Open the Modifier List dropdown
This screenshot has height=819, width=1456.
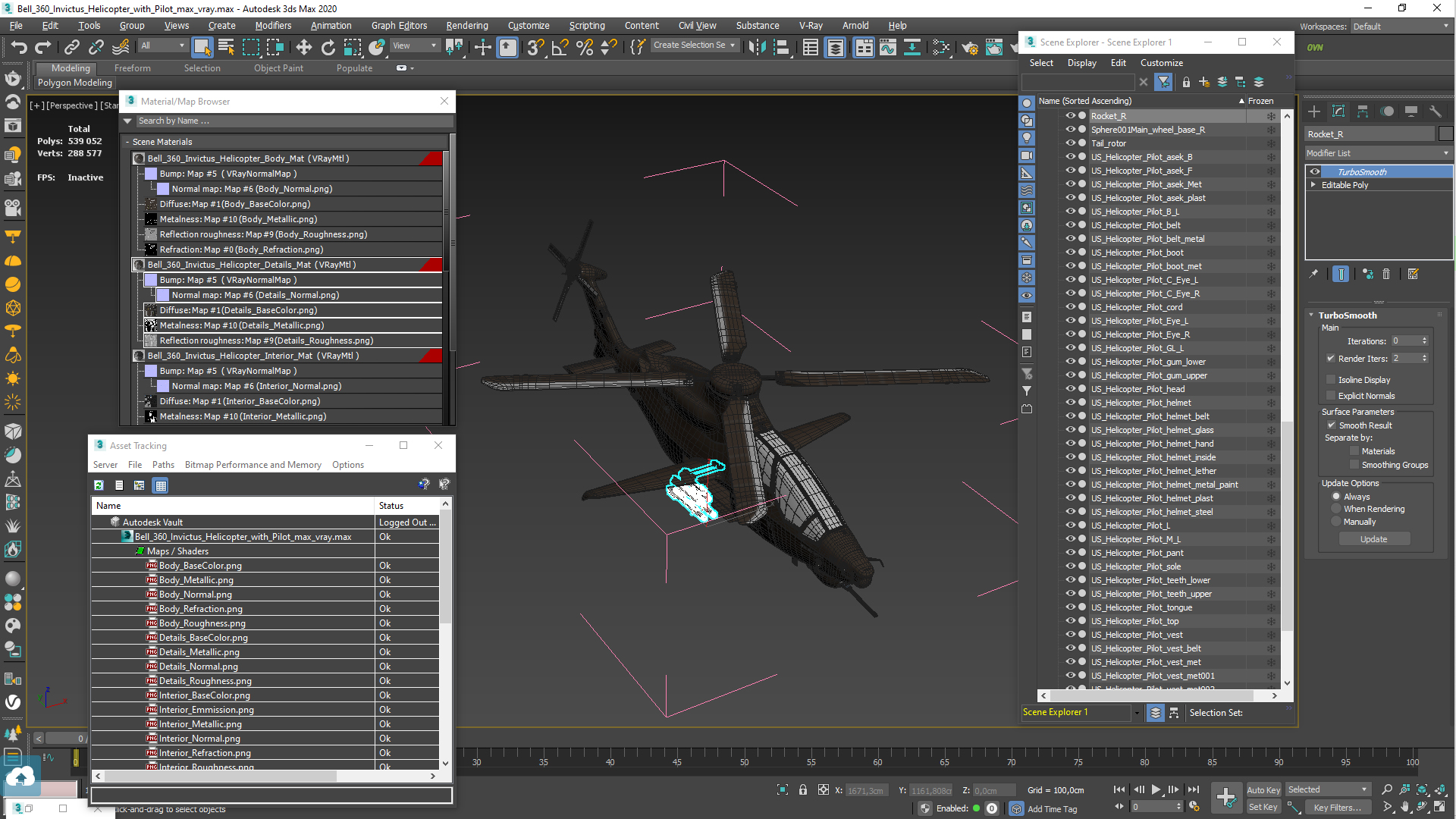[1377, 153]
